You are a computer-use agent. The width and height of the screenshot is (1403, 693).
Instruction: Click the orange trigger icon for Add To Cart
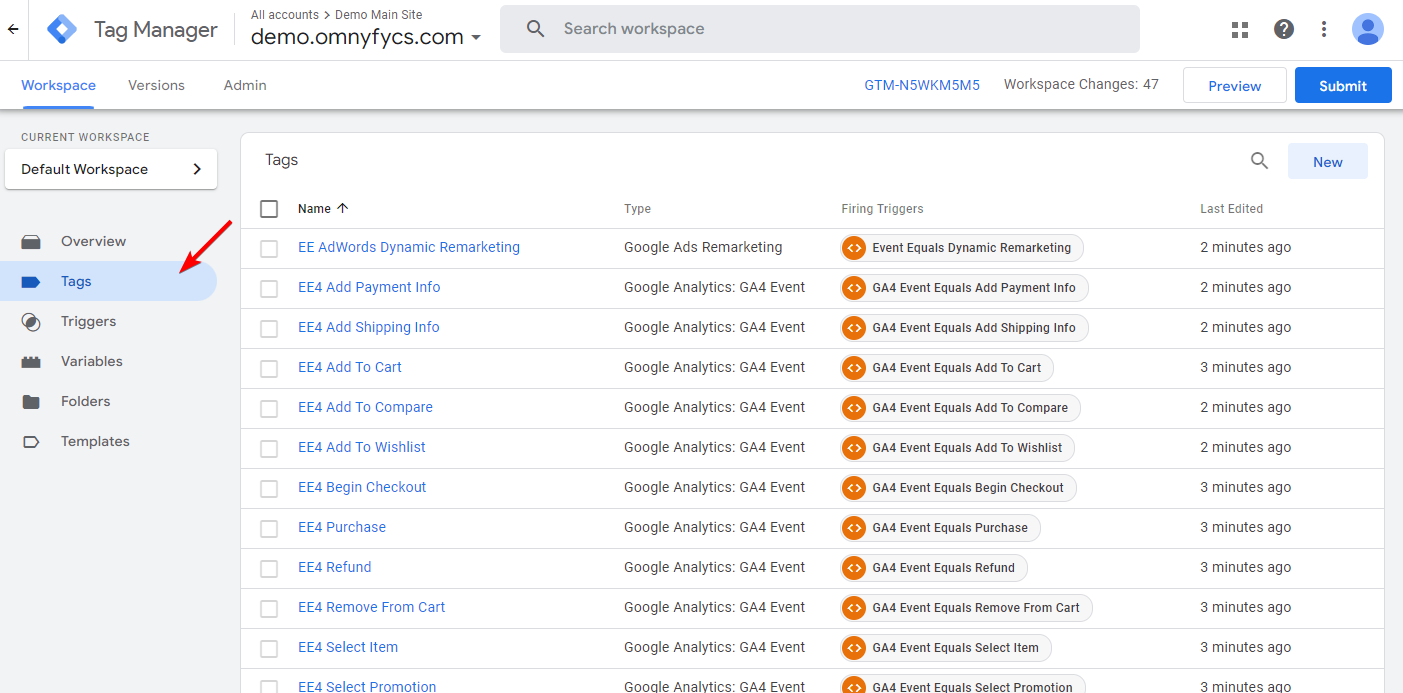click(853, 368)
